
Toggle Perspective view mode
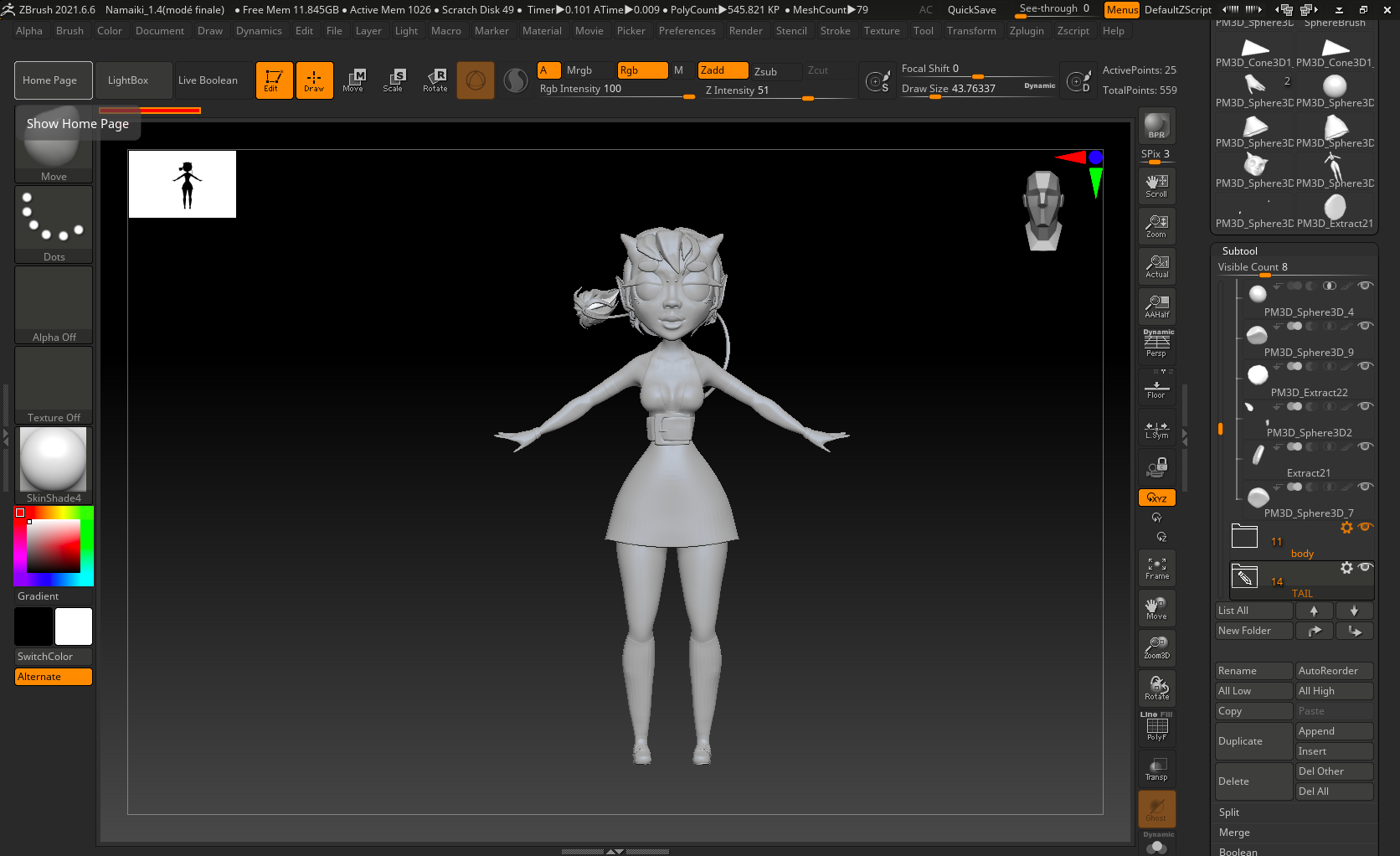[1156, 344]
